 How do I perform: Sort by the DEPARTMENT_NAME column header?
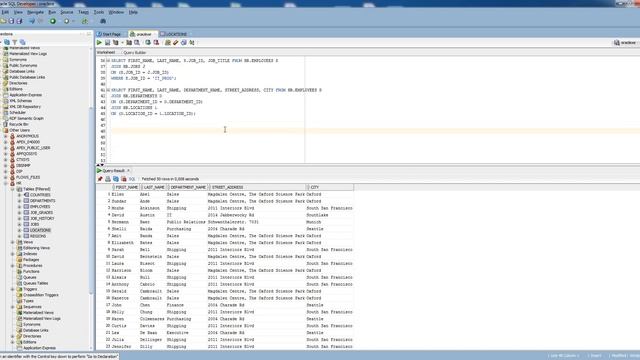coord(188,187)
